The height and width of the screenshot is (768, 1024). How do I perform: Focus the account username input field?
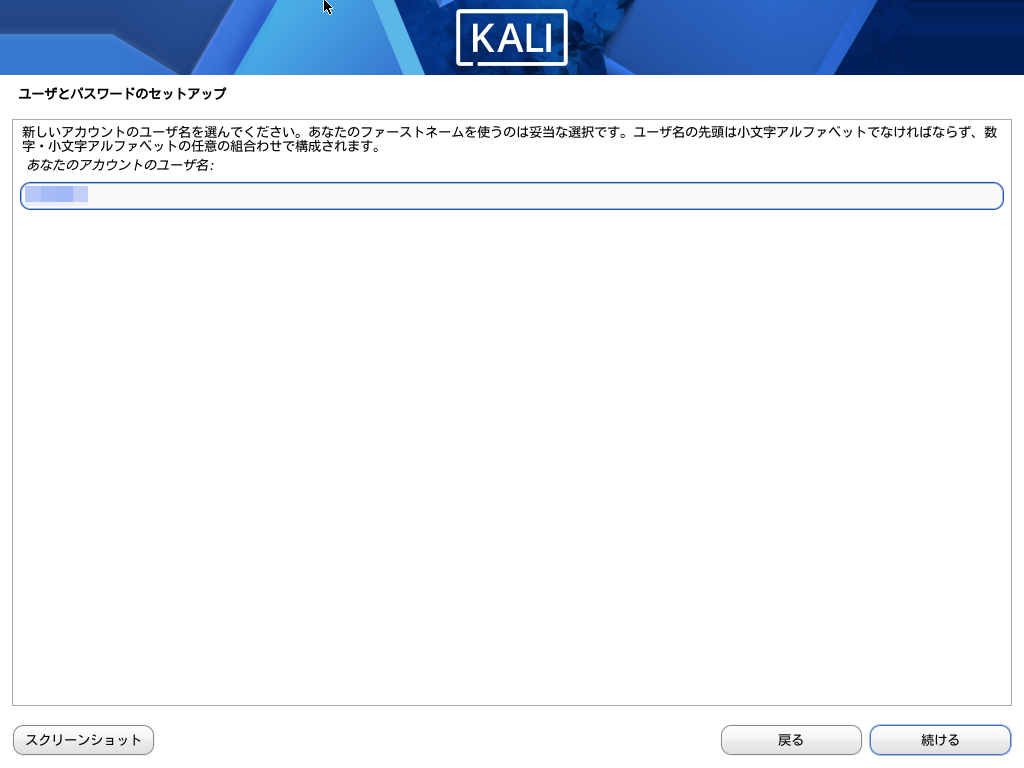[x=511, y=196]
